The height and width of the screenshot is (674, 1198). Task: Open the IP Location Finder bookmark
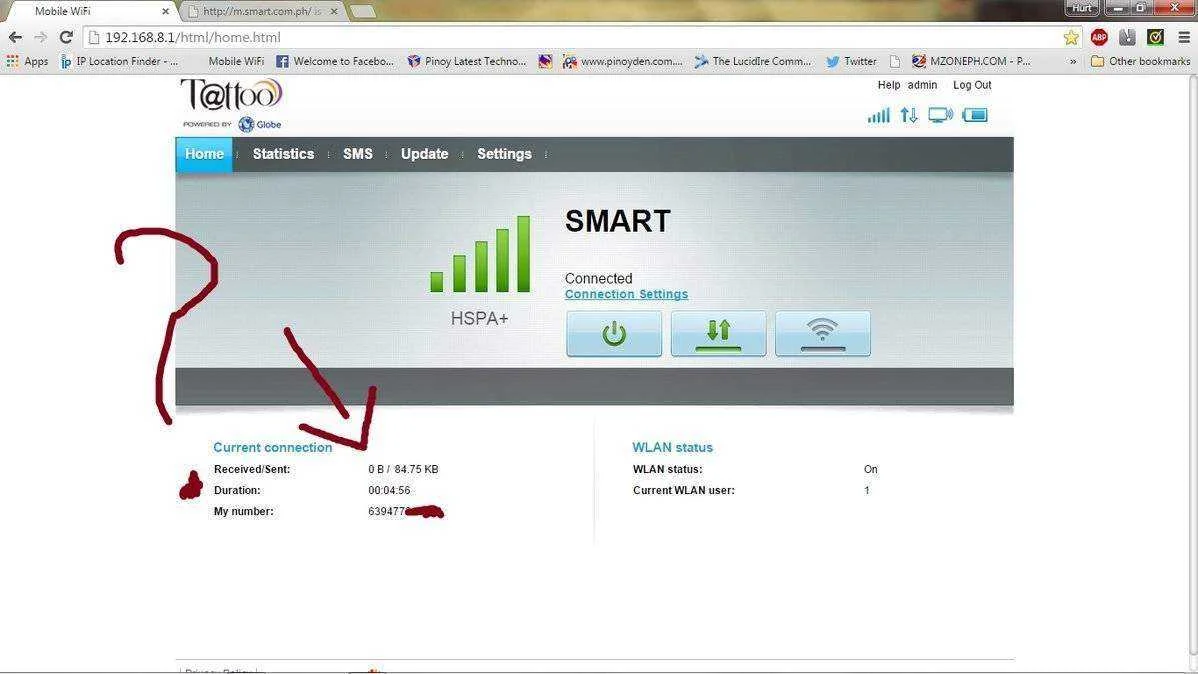click(119, 61)
